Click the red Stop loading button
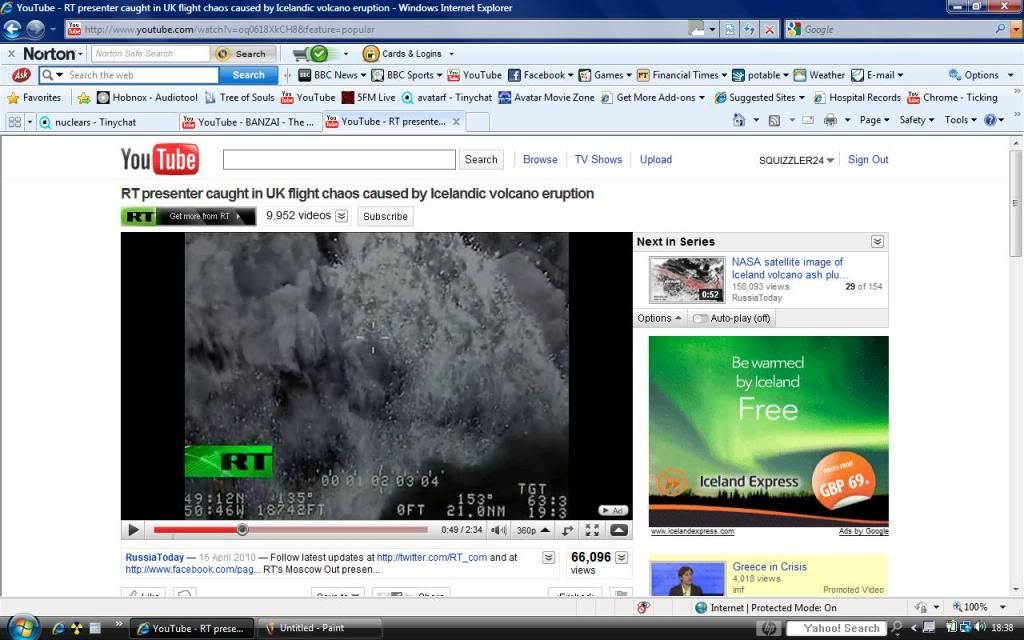 coord(769,29)
